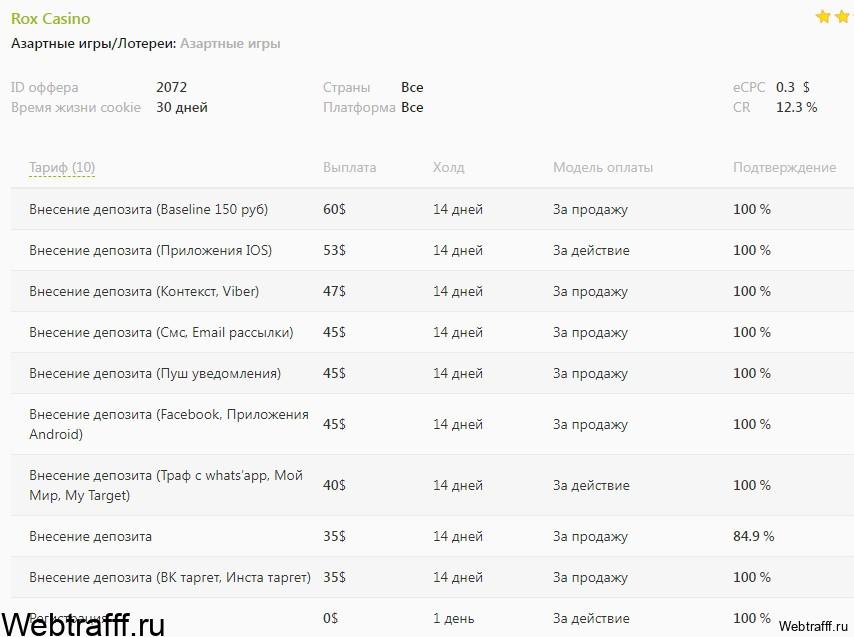Select the Пуш уведомления tariff row
854x637 pixels.
point(432,373)
